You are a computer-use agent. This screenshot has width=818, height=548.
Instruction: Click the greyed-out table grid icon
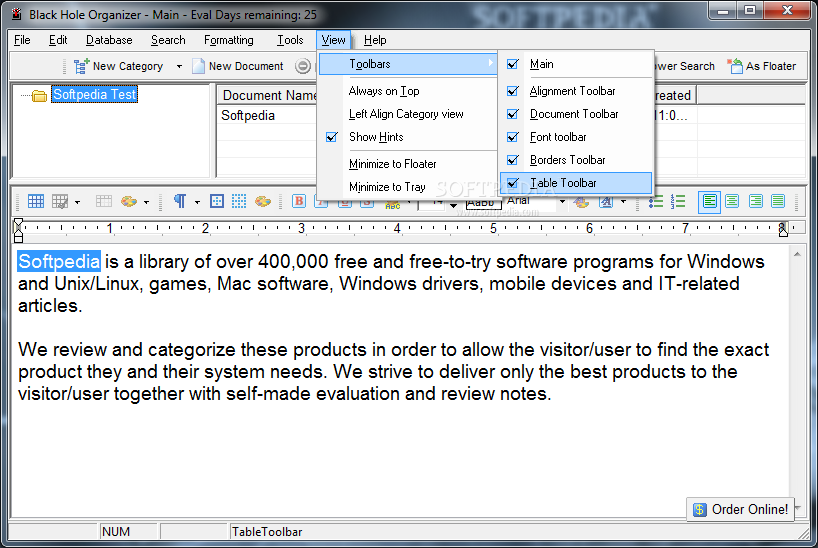point(103,201)
